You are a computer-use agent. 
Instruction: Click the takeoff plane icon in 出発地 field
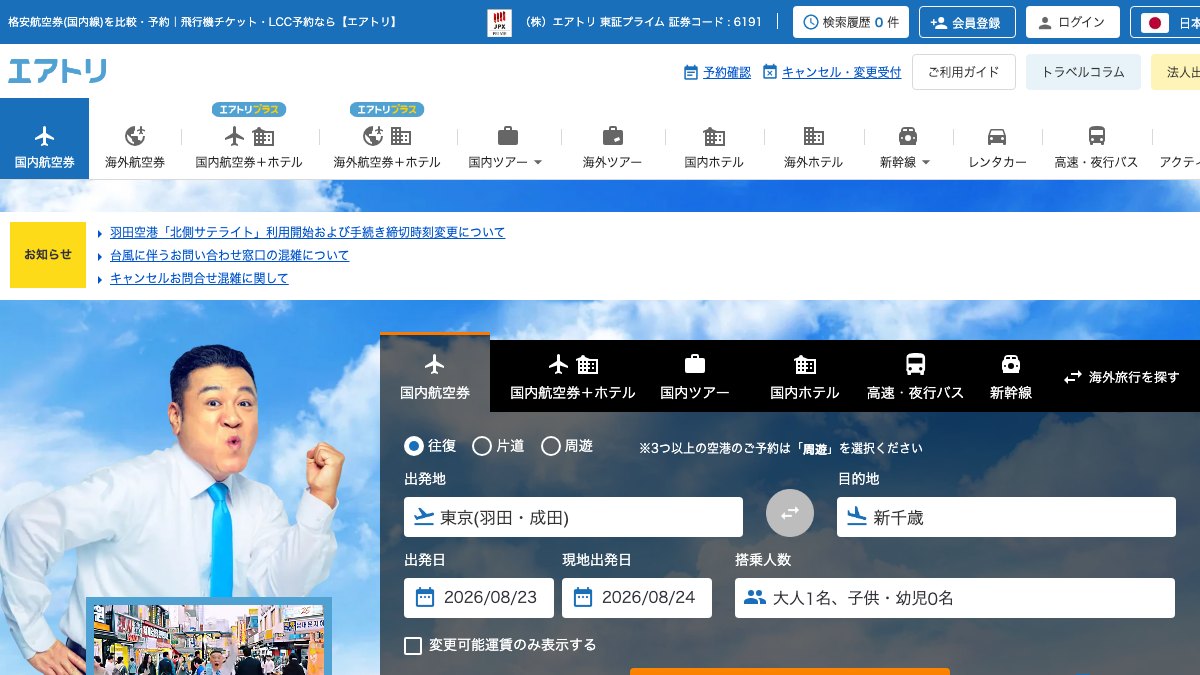point(423,517)
